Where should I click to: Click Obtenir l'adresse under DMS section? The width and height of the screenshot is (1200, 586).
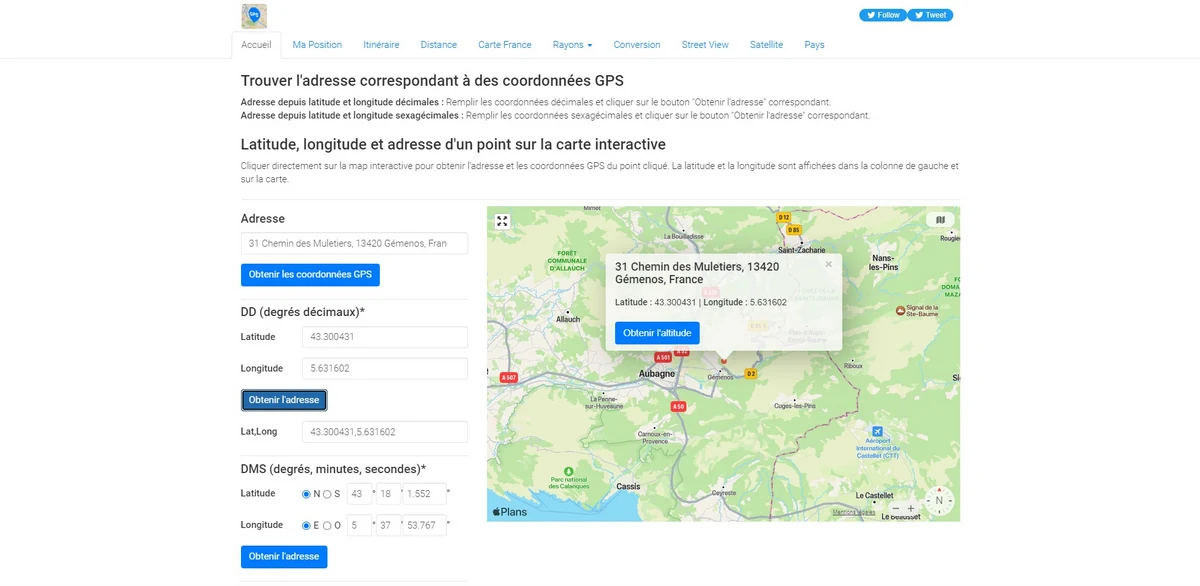[x=284, y=557]
